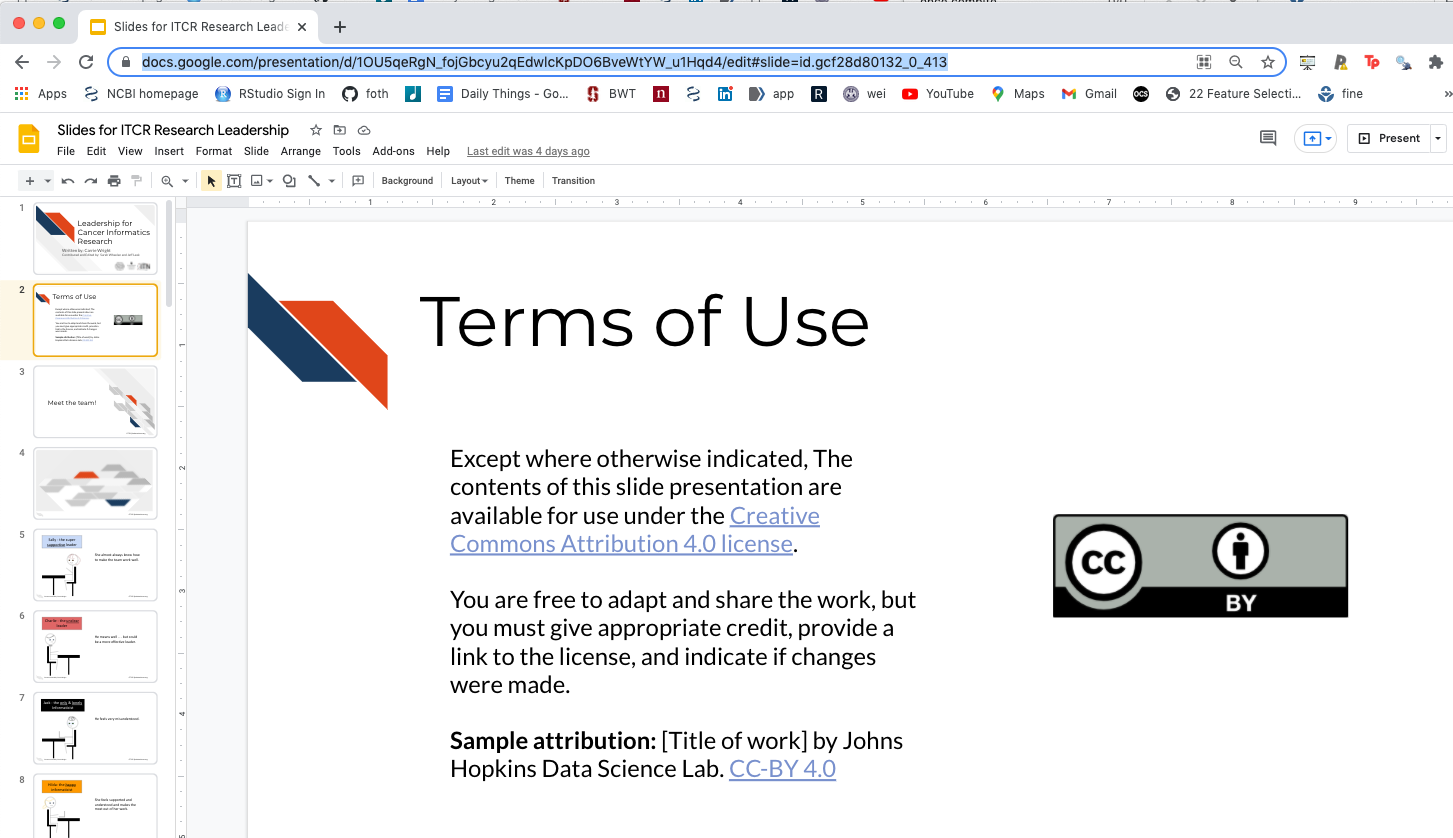The height and width of the screenshot is (838, 1453).
Task: Open the Insert menu
Action: (169, 151)
